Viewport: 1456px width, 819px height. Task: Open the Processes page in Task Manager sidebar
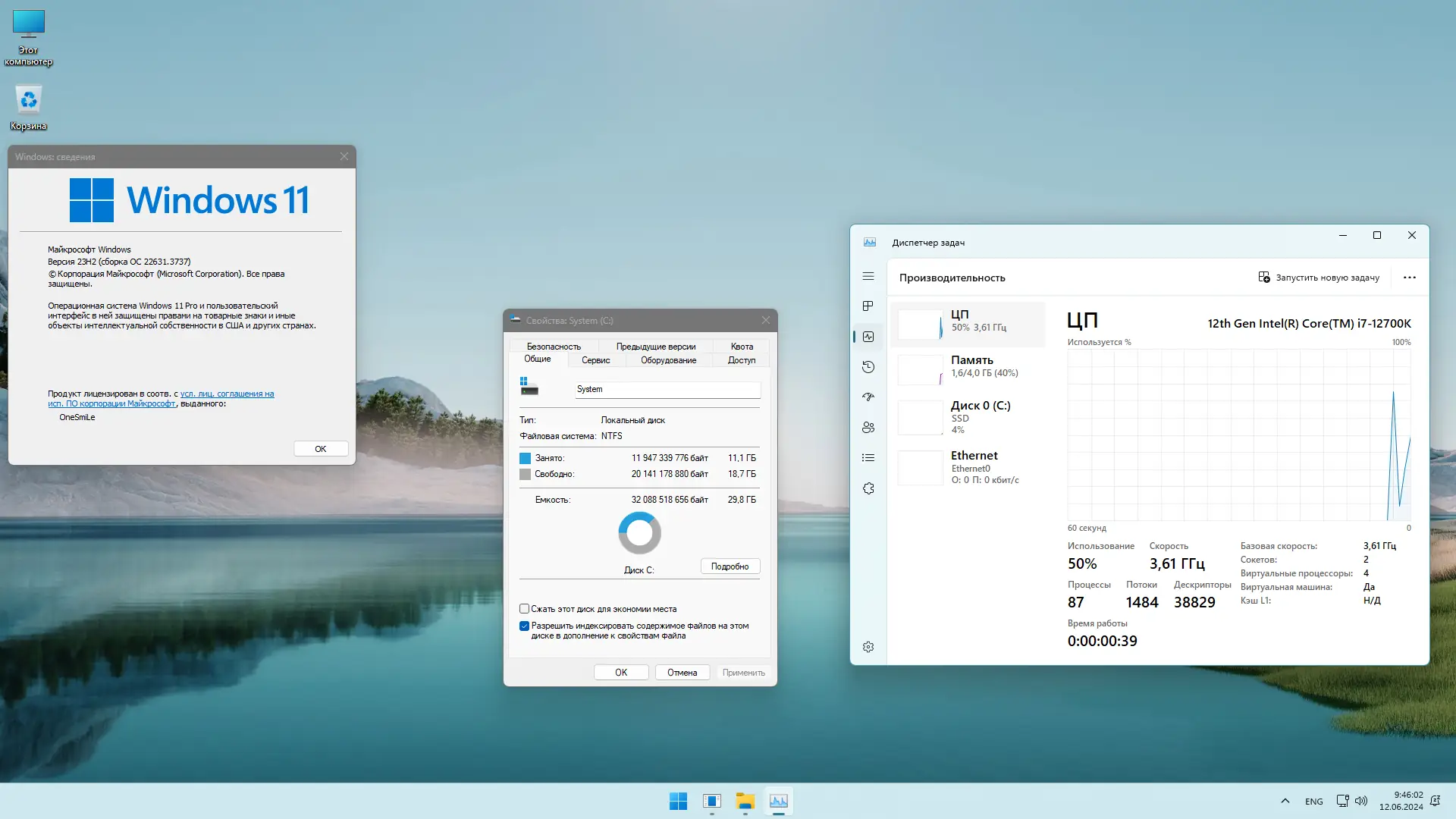coord(868,306)
